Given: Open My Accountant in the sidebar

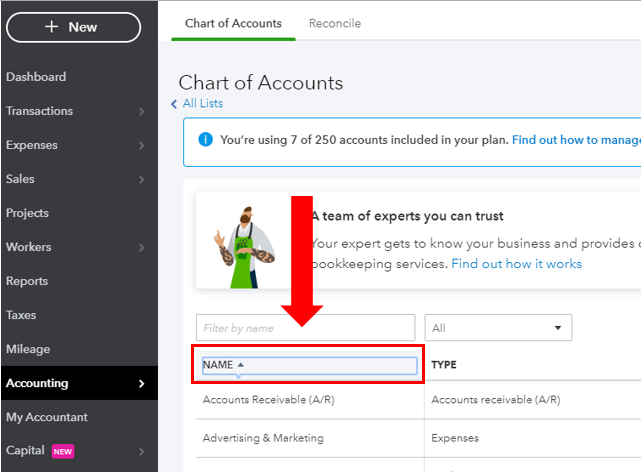Looking at the screenshot, I should click(47, 417).
